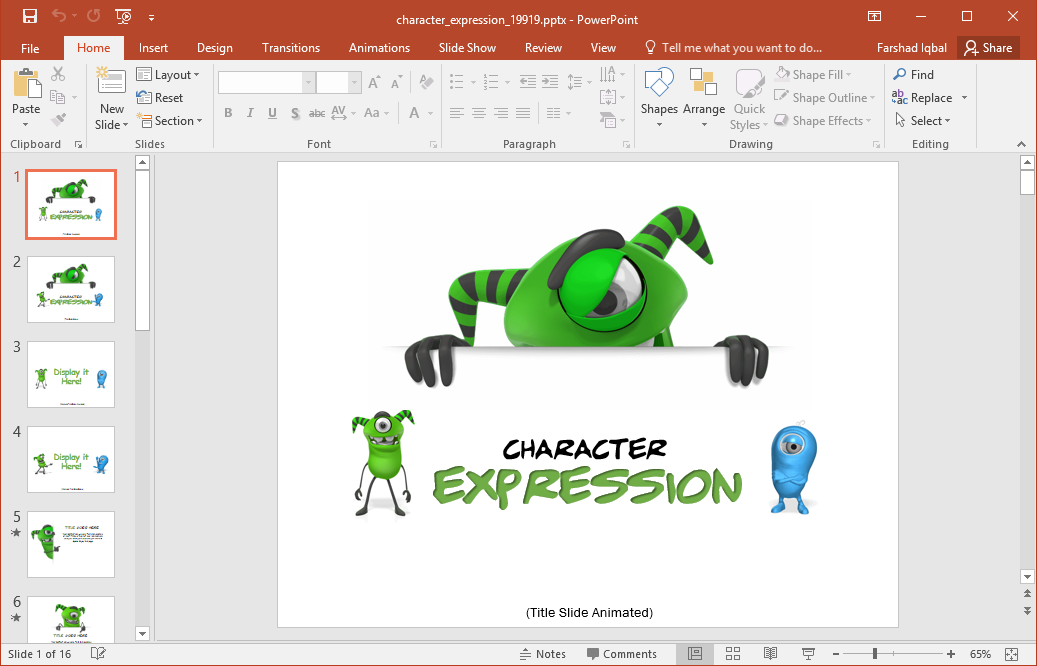Image resolution: width=1037 pixels, height=666 pixels.
Task: Click the New Slide icon
Action: pos(111,86)
